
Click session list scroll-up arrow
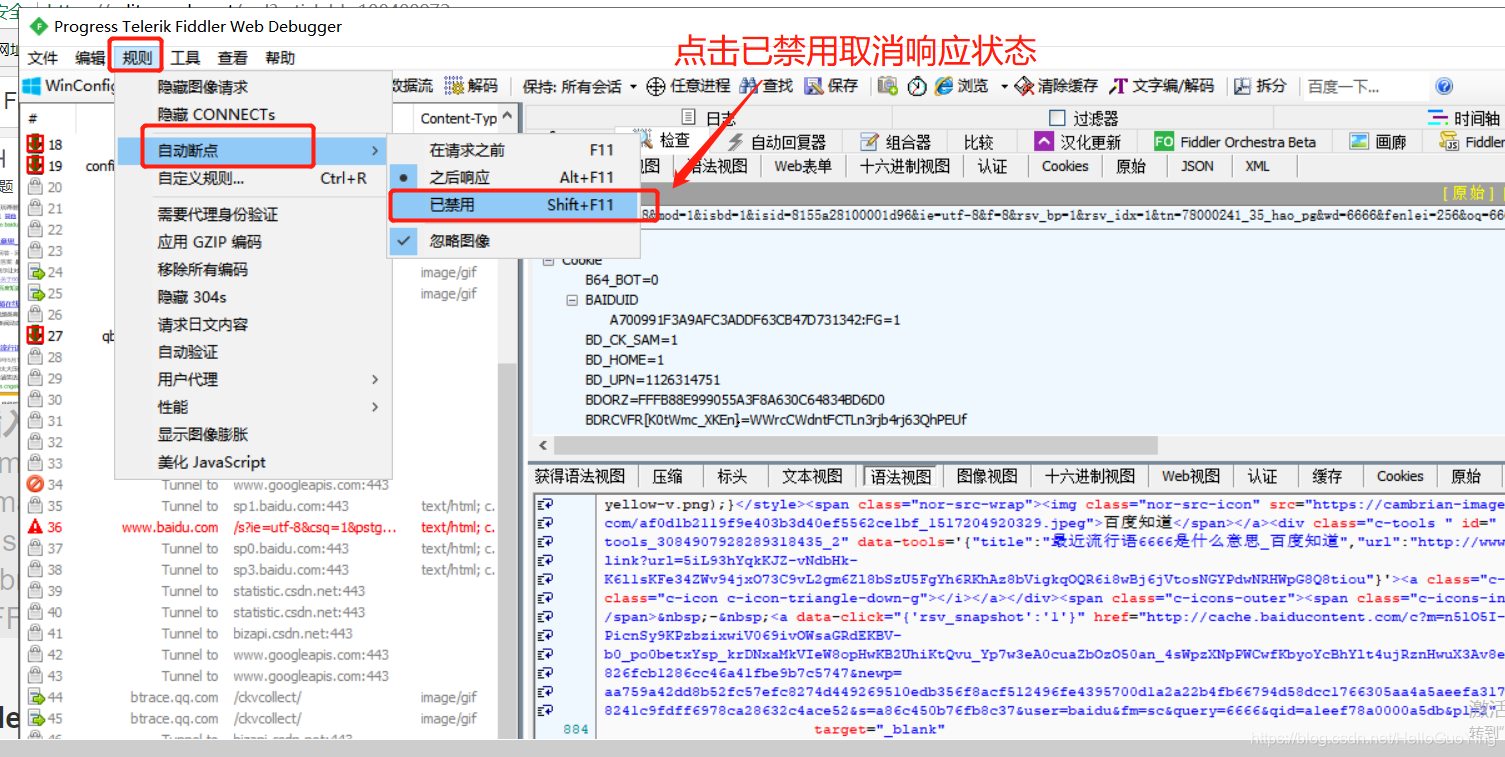coord(507,117)
